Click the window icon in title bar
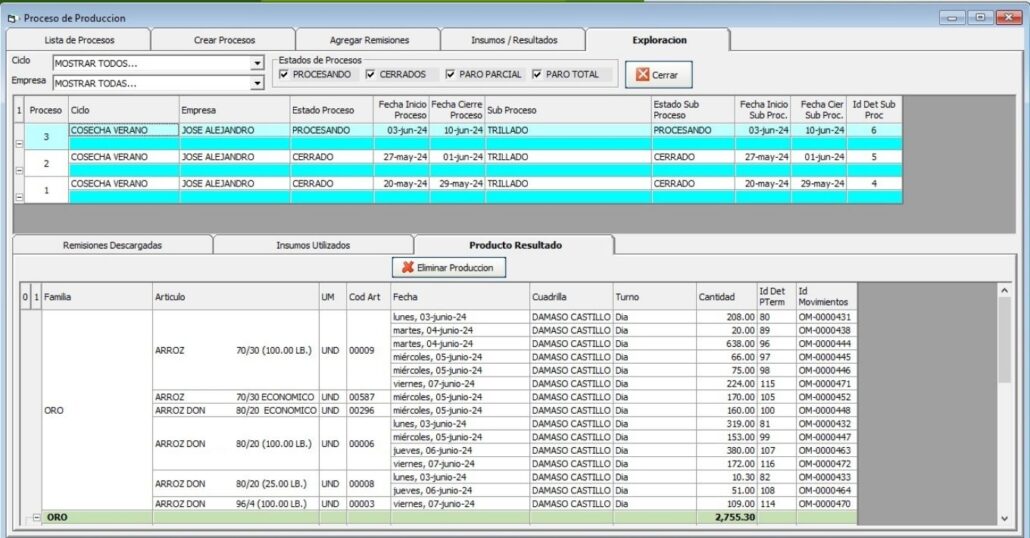 click(12, 18)
